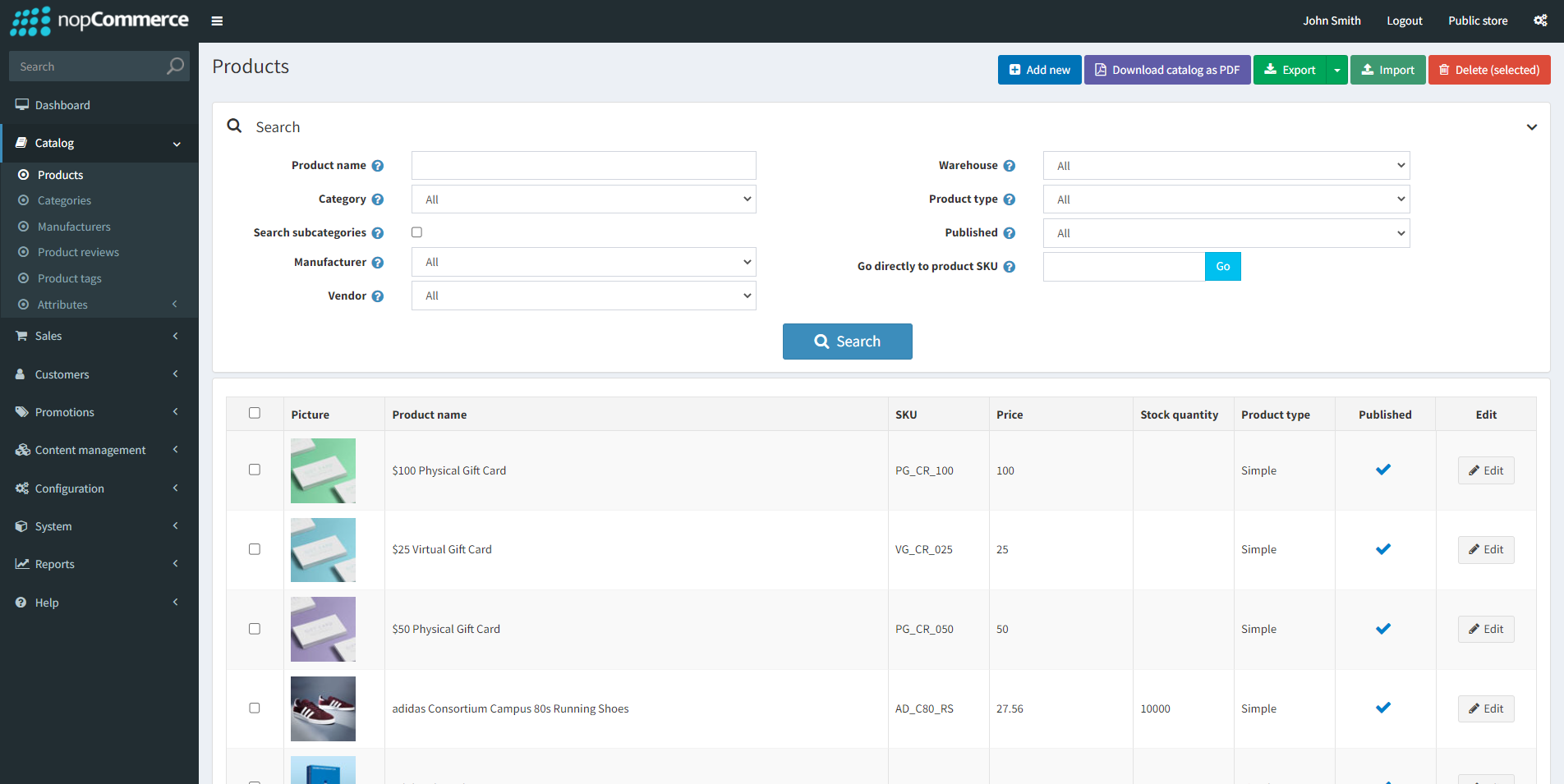Click the Help question mark icon in sidebar
Screen dimensions: 1564x784
point(21,603)
